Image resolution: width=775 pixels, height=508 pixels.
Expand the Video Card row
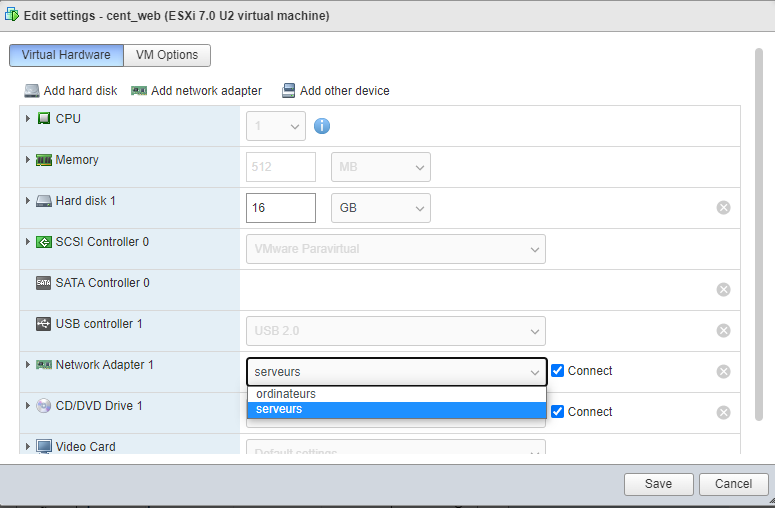pyautogui.click(x=28, y=447)
